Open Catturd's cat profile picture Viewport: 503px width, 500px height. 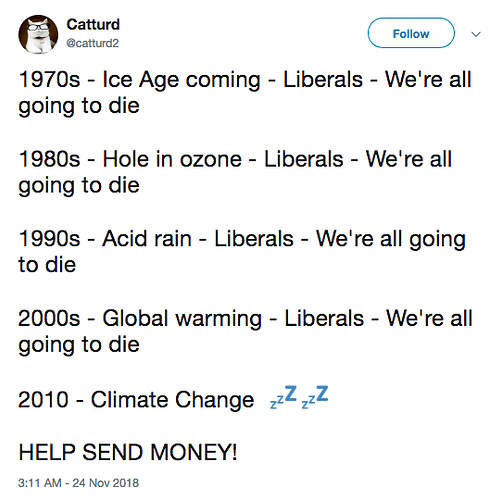point(38,34)
